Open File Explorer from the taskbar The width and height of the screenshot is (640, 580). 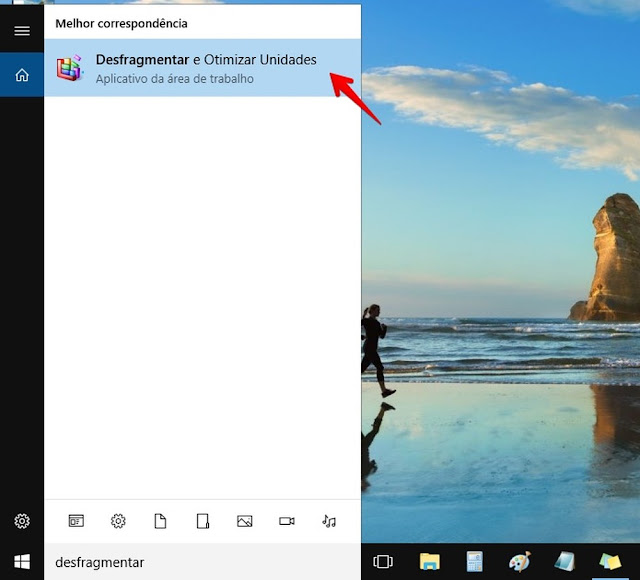coord(429,562)
